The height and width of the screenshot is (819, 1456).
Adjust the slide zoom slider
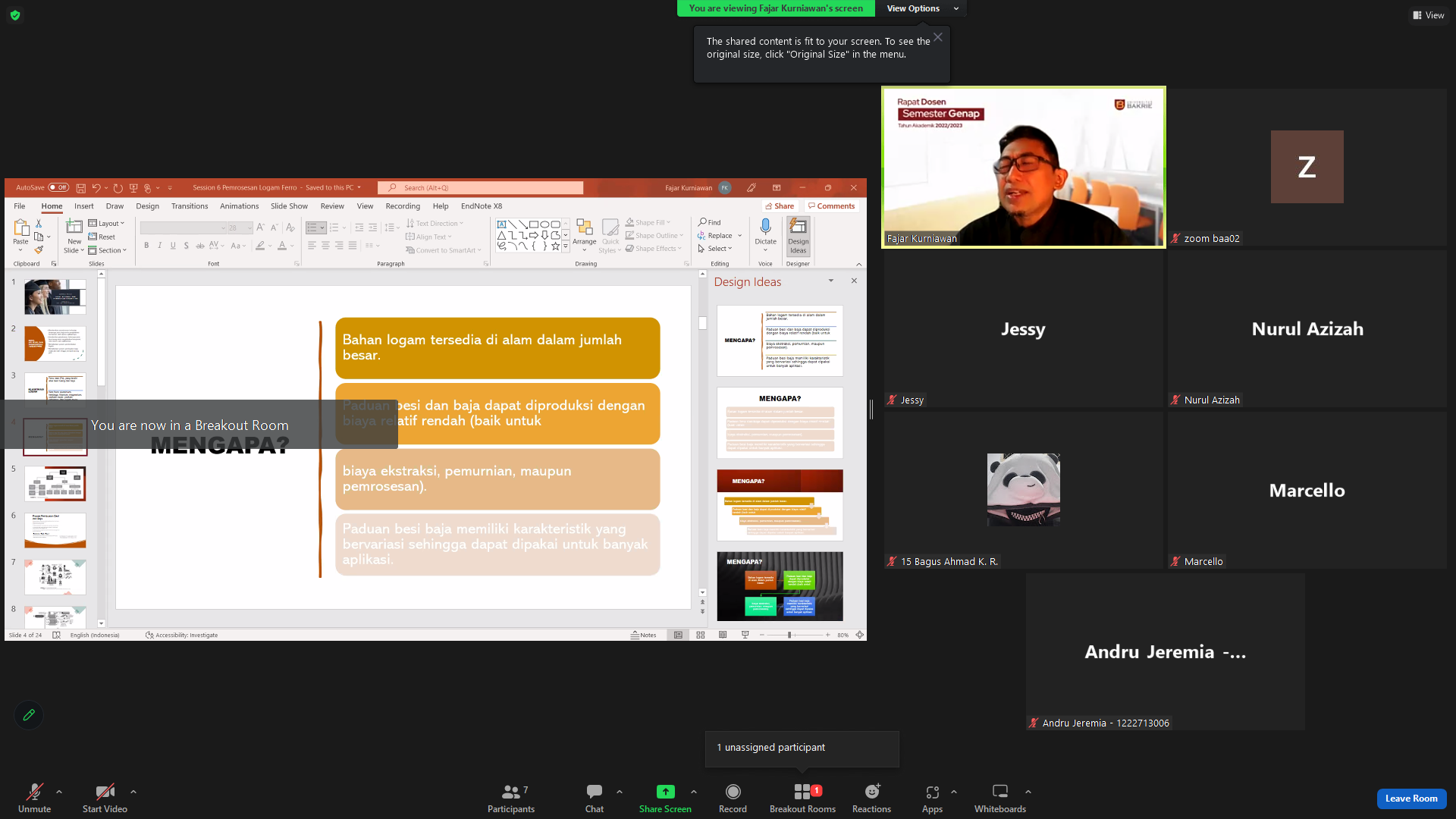[790, 635]
